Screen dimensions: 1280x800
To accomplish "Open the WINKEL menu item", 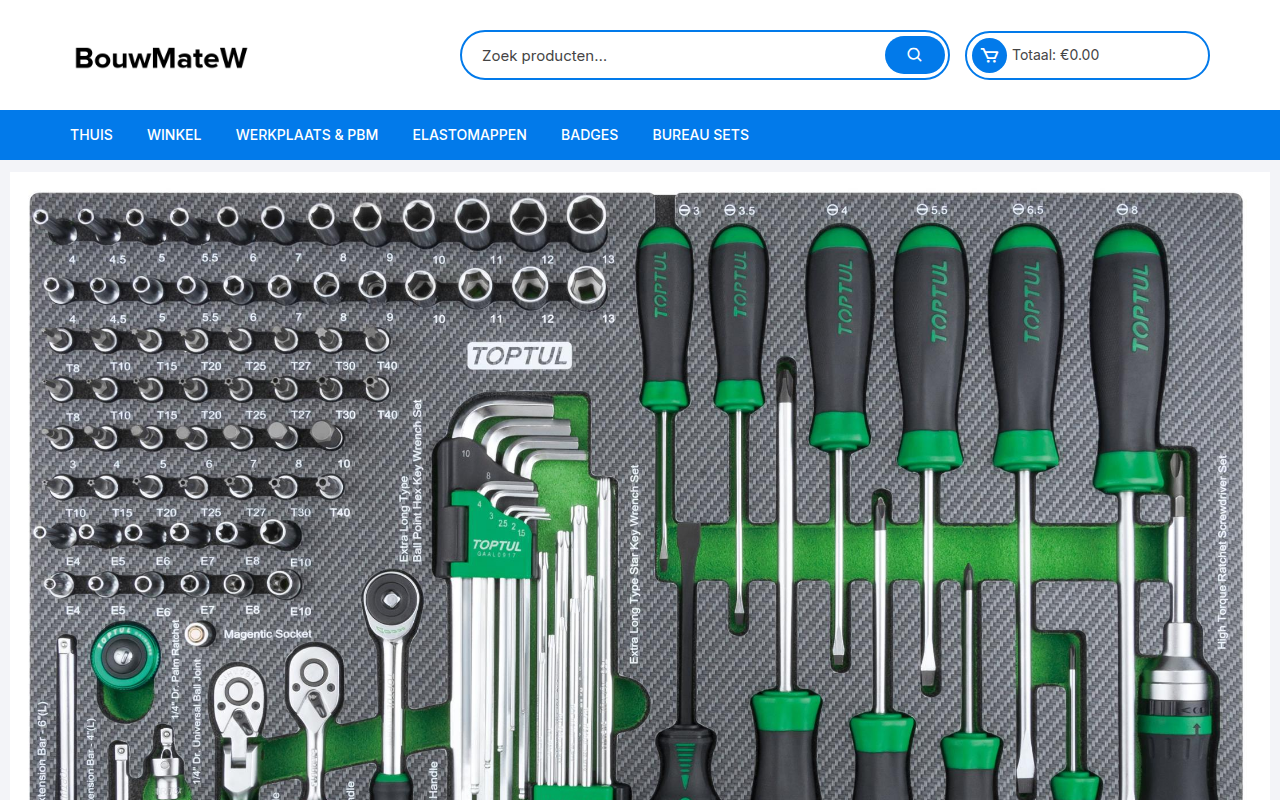I will tap(174, 135).
